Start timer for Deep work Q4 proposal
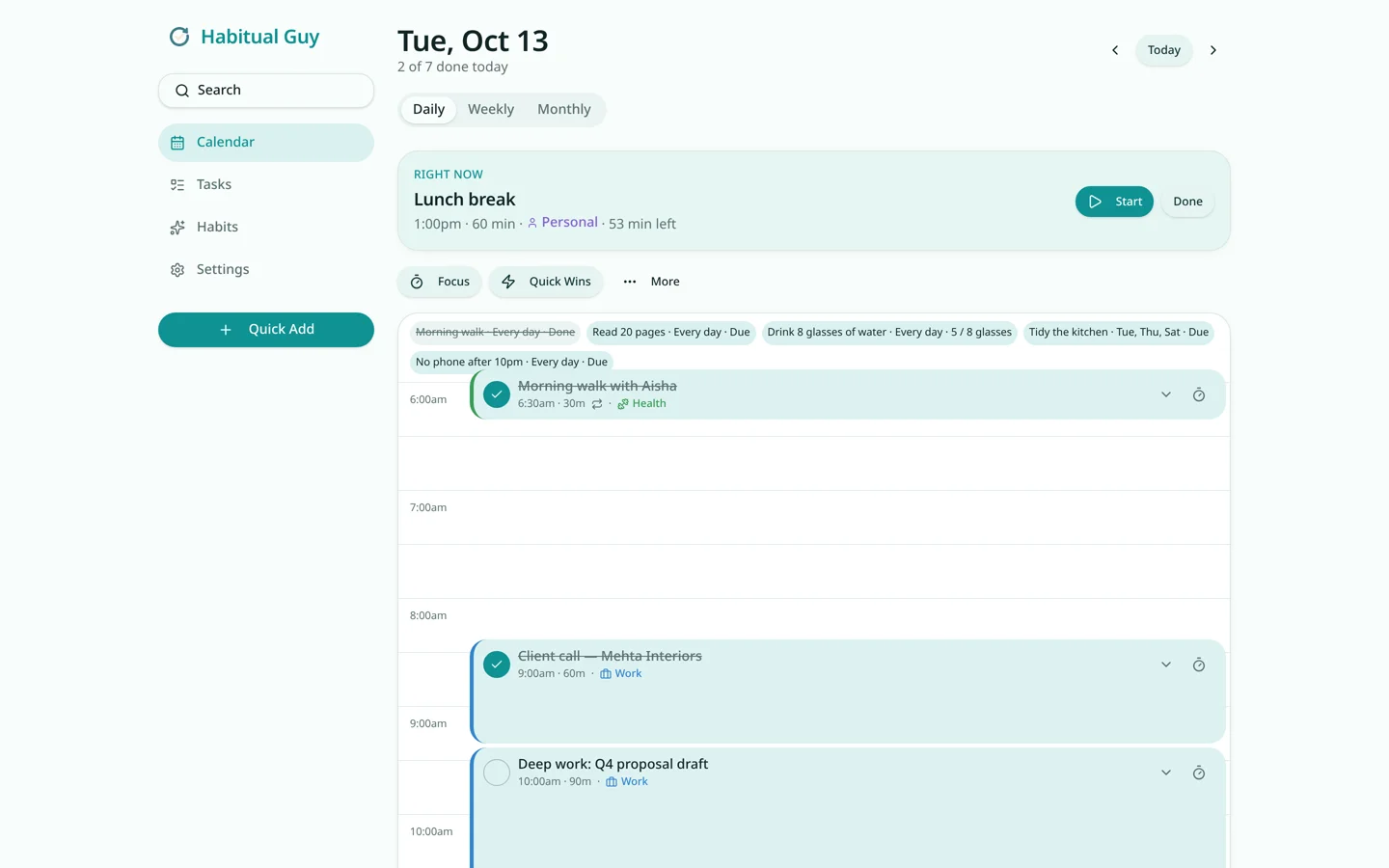Image resolution: width=1389 pixels, height=868 pixels. (1199, 773)
